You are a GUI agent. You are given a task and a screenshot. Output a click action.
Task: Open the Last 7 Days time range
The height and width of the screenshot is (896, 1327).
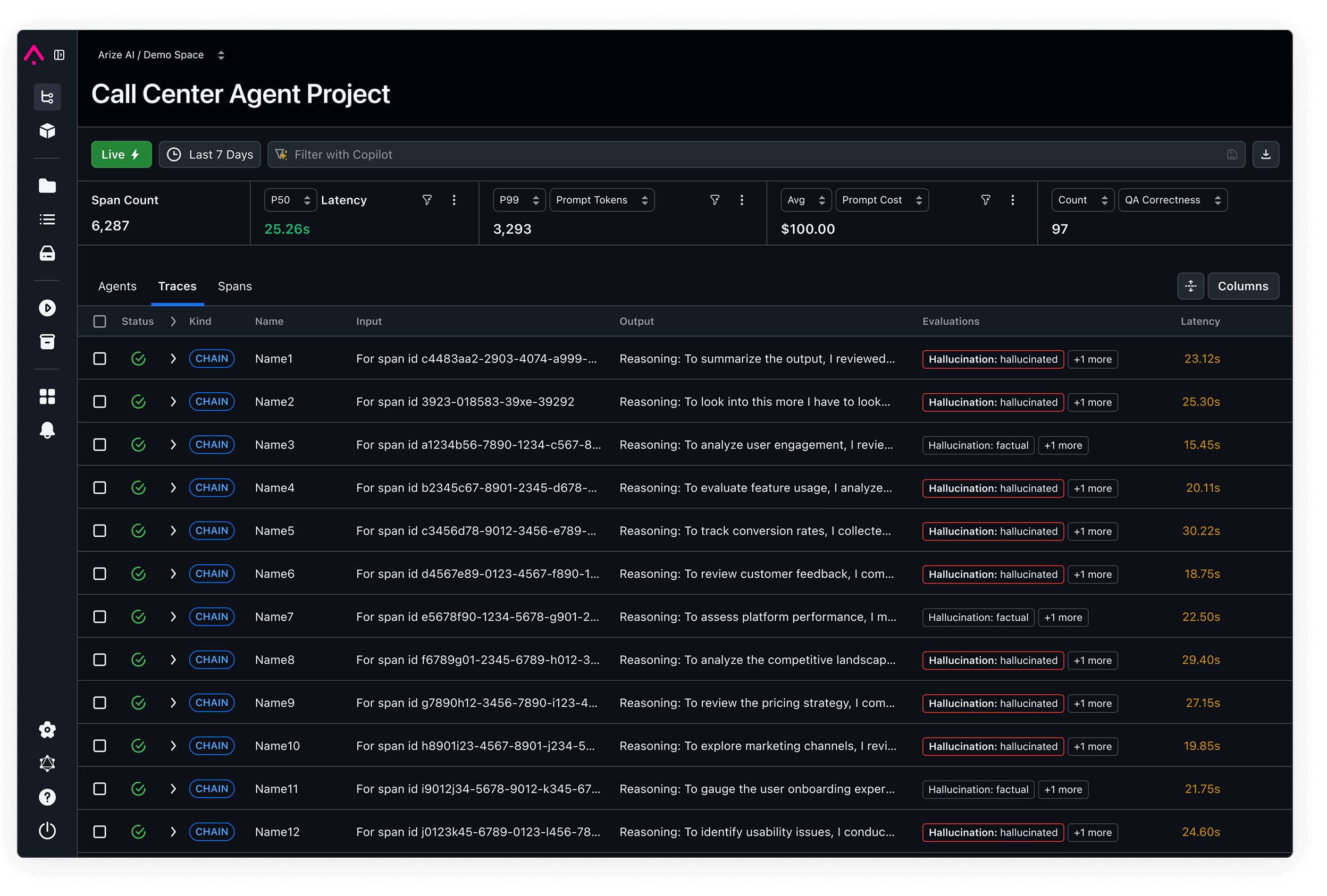pos(209,155)
